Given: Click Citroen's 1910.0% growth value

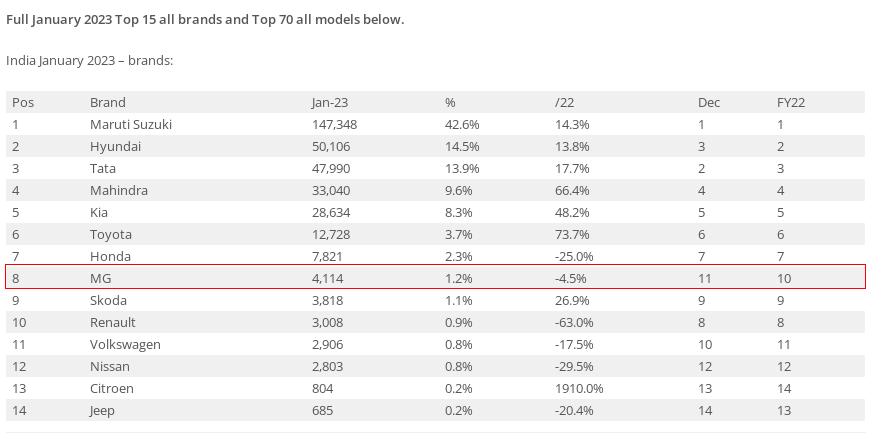Looking at the screenshot, I should 579,388.
